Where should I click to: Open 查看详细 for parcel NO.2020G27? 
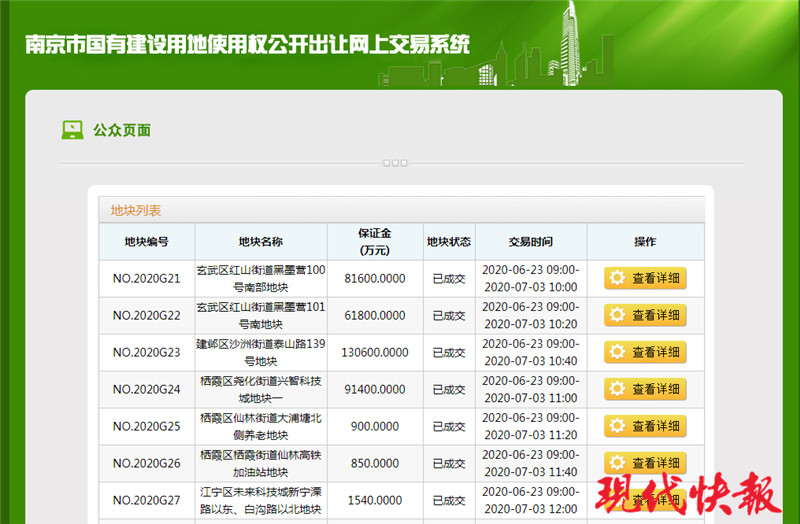[645, 499]
